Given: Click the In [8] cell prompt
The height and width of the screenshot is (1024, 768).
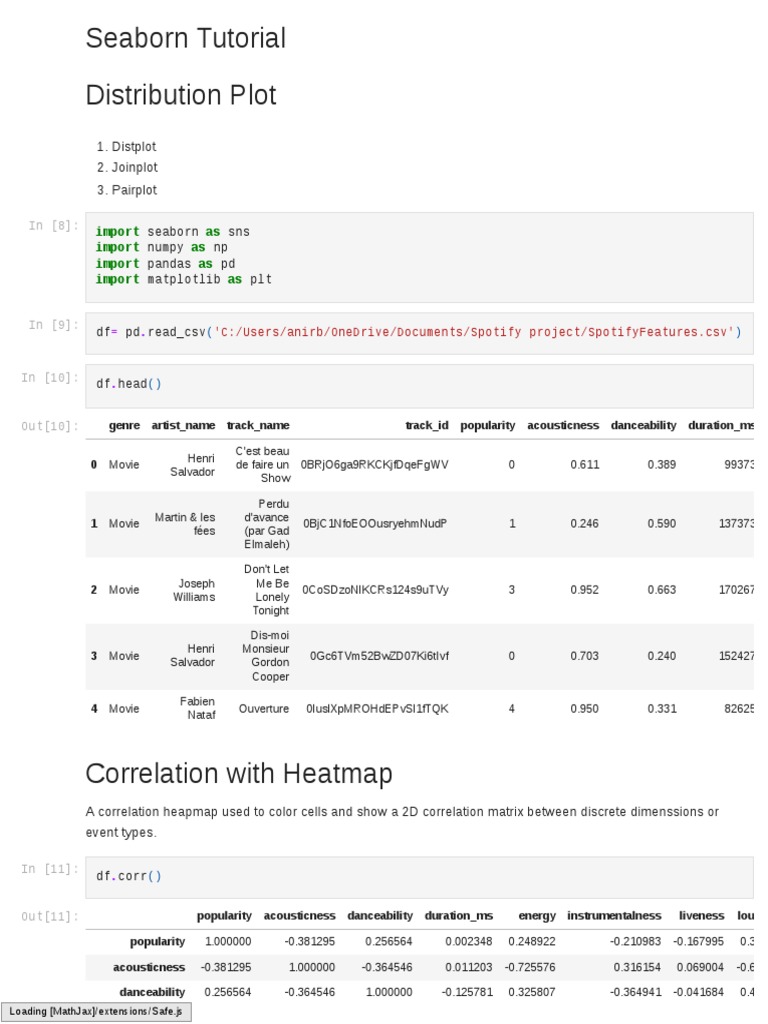Looking at the screenshot, I should pos(52,226).
